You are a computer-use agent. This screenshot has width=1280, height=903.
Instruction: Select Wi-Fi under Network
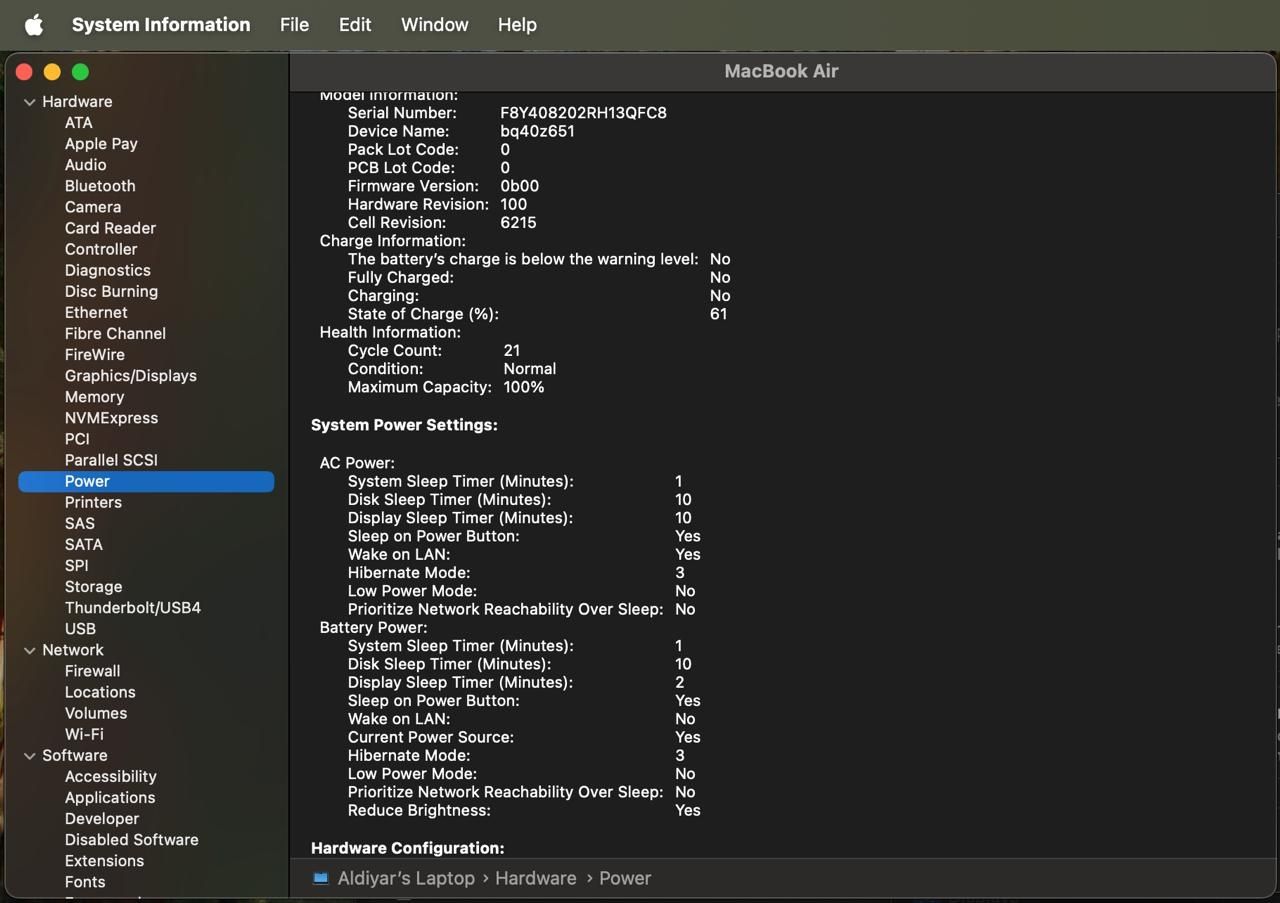[84, 734]
